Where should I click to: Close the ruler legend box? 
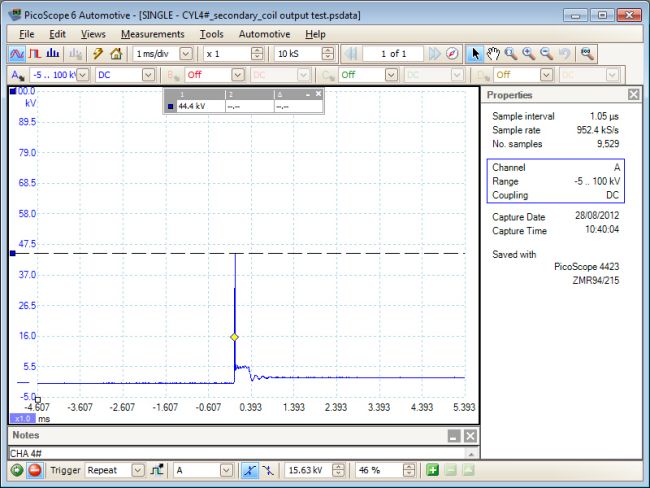pos(318,94)
